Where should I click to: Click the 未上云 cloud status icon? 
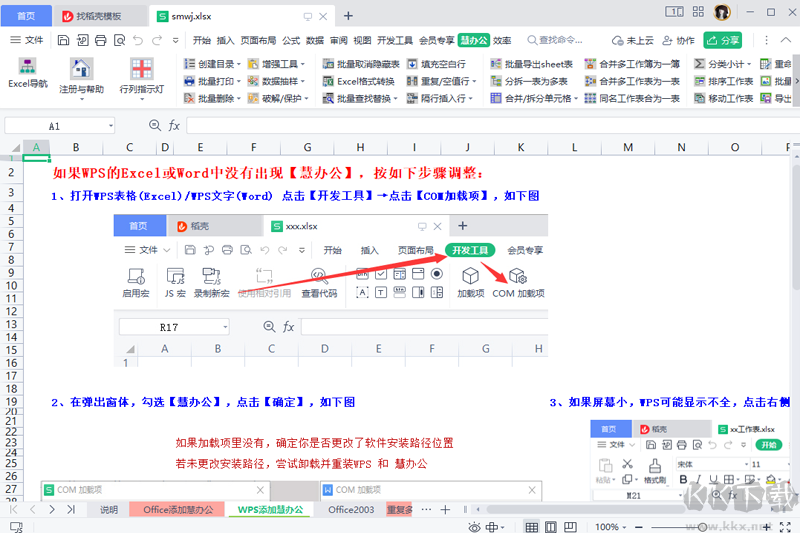tap(618, 40)
